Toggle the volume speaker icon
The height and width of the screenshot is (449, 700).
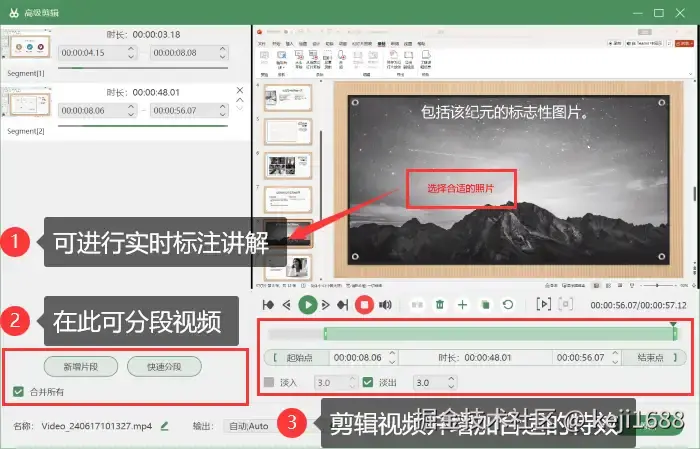pos(385,305)
